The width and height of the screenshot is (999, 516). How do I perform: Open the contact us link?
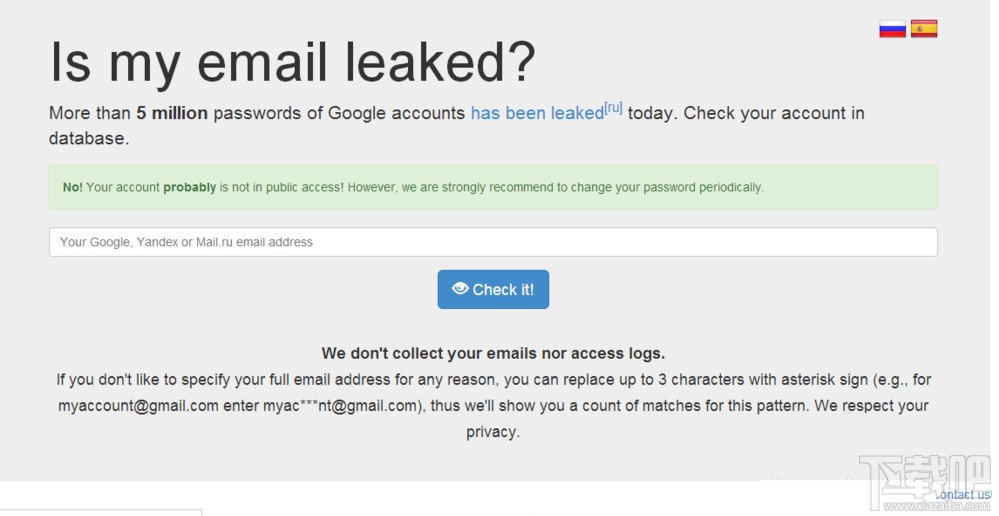coord(963,495)
